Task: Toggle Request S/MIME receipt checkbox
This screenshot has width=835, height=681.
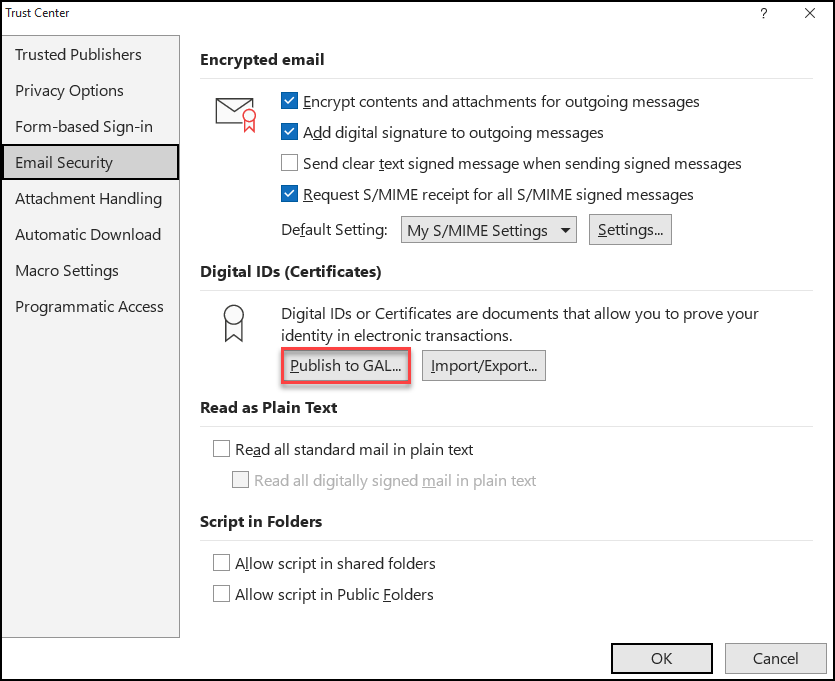Action: coord(290,194)
